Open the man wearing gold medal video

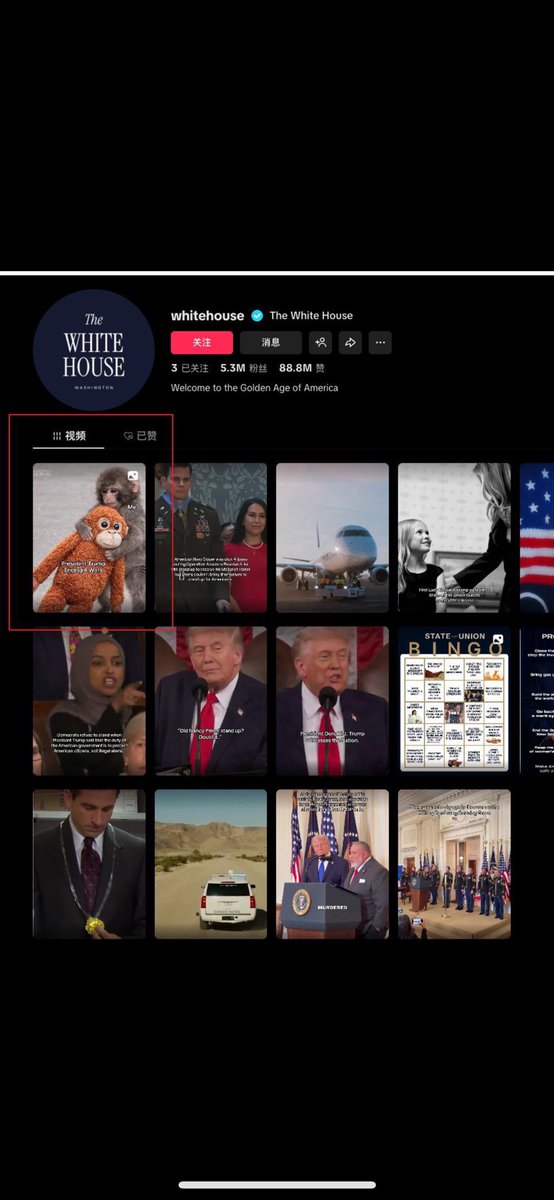tap(89, 864)
